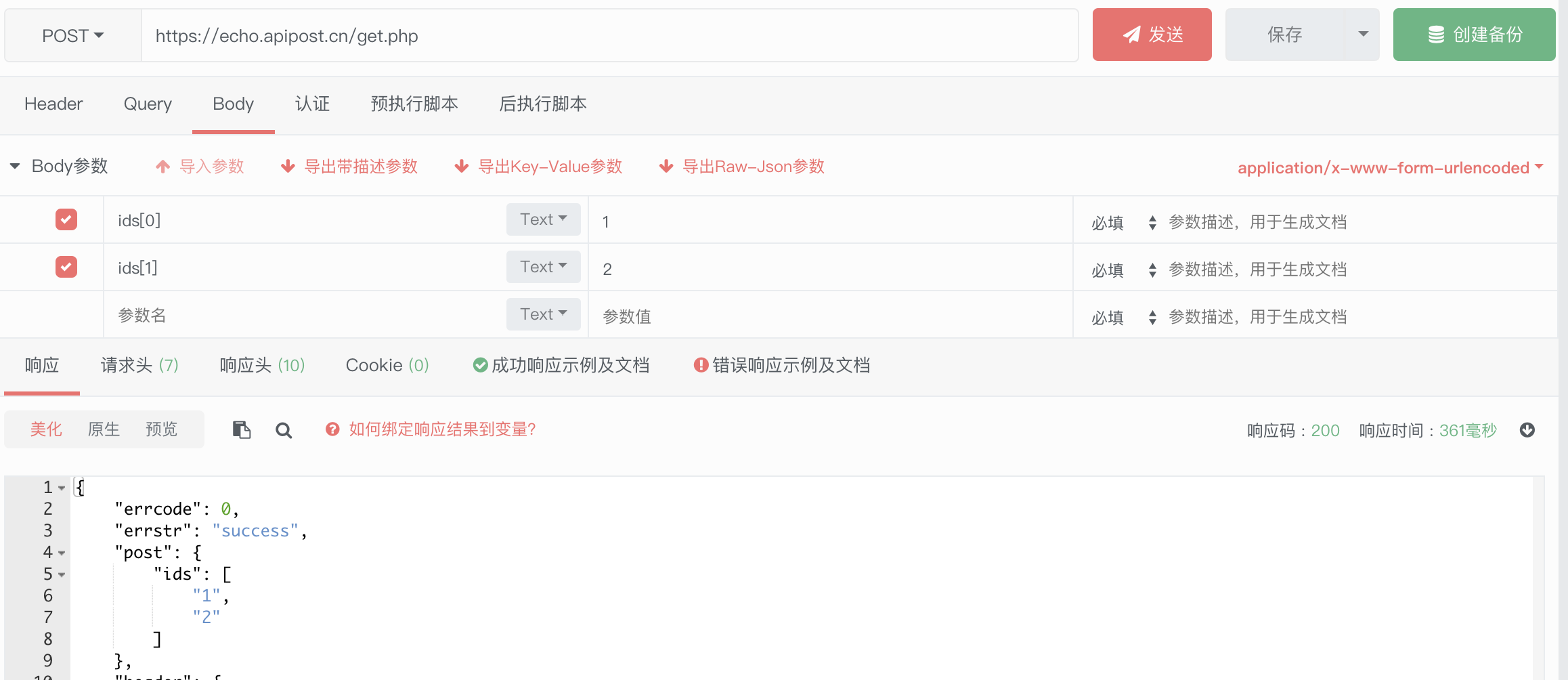This screenshot has width=1568, height=680.
Task: Click the copy response icon
Action: click(242, 429)
